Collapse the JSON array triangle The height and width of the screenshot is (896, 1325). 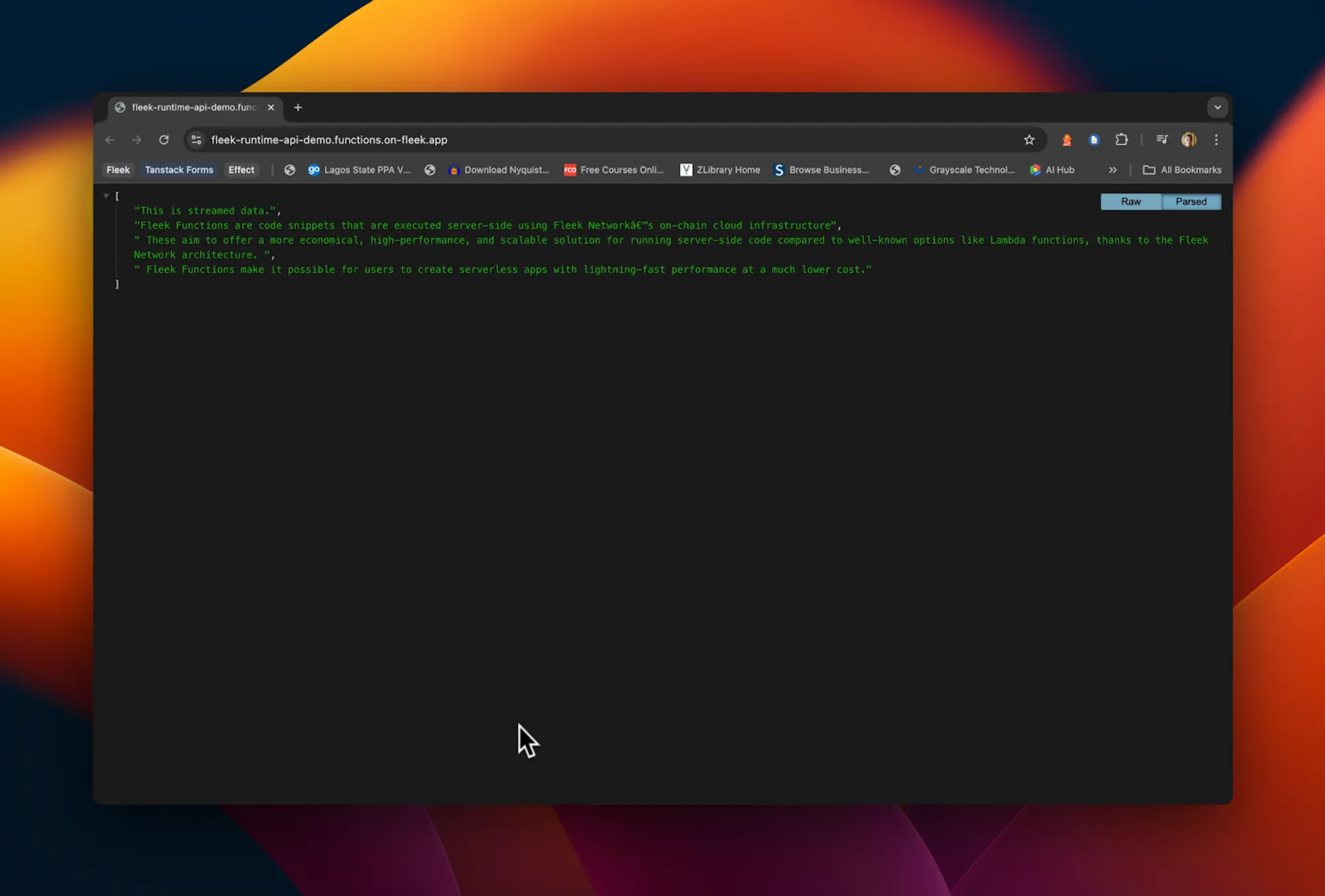pyautogui.click(x=106, y=196)
